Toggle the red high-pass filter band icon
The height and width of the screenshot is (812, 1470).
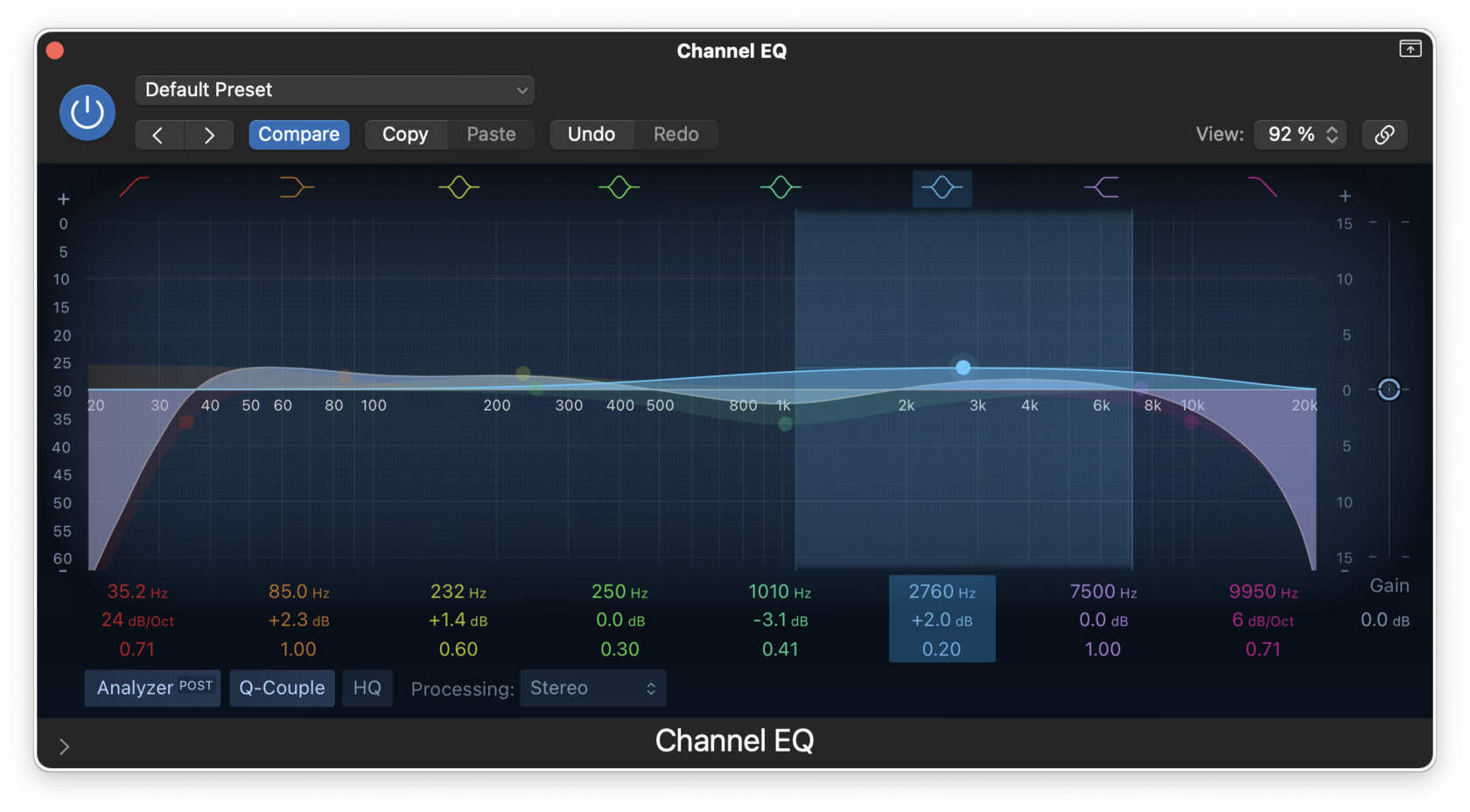point(134,186)
